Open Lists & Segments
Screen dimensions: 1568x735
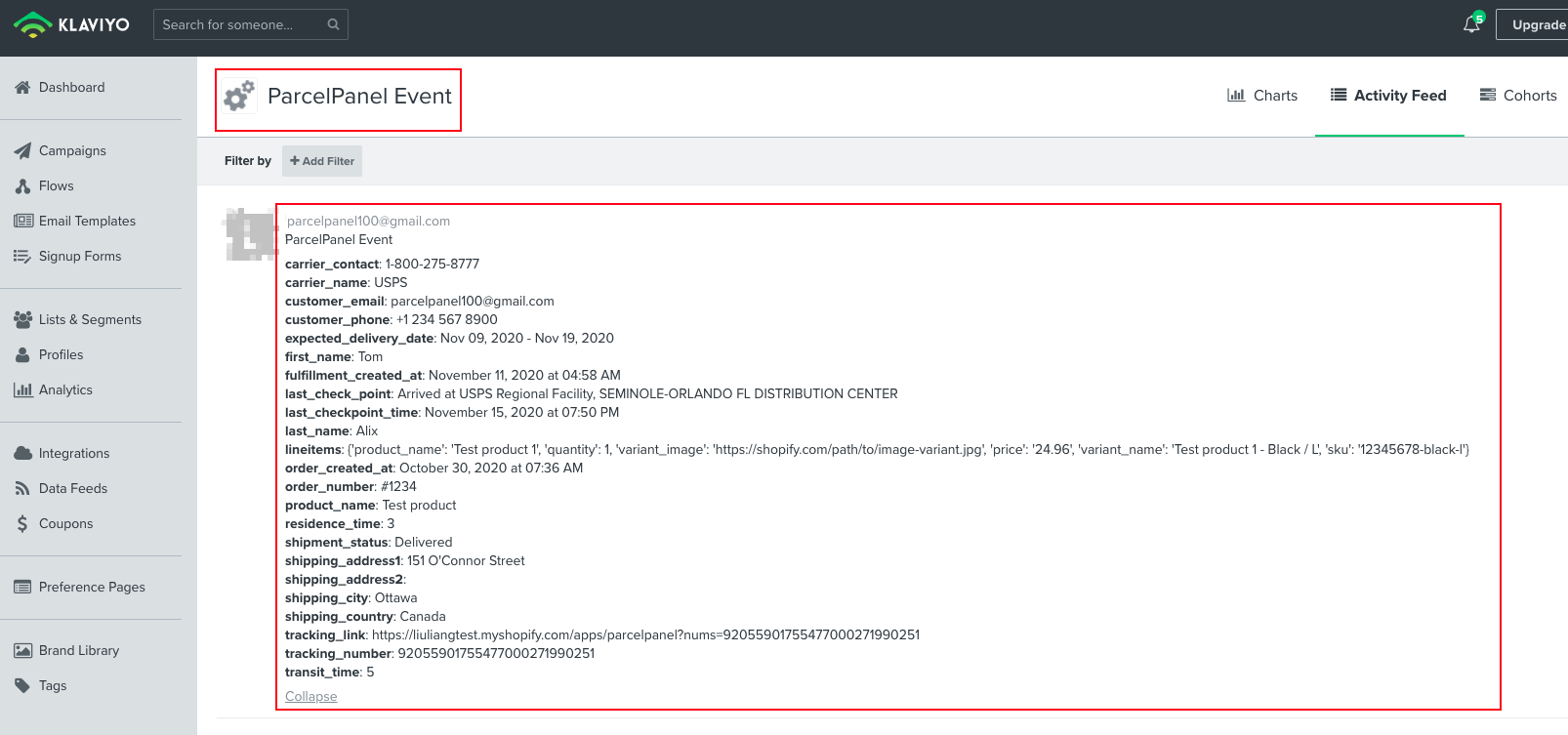pyautogui.click(x=91, y=319)
